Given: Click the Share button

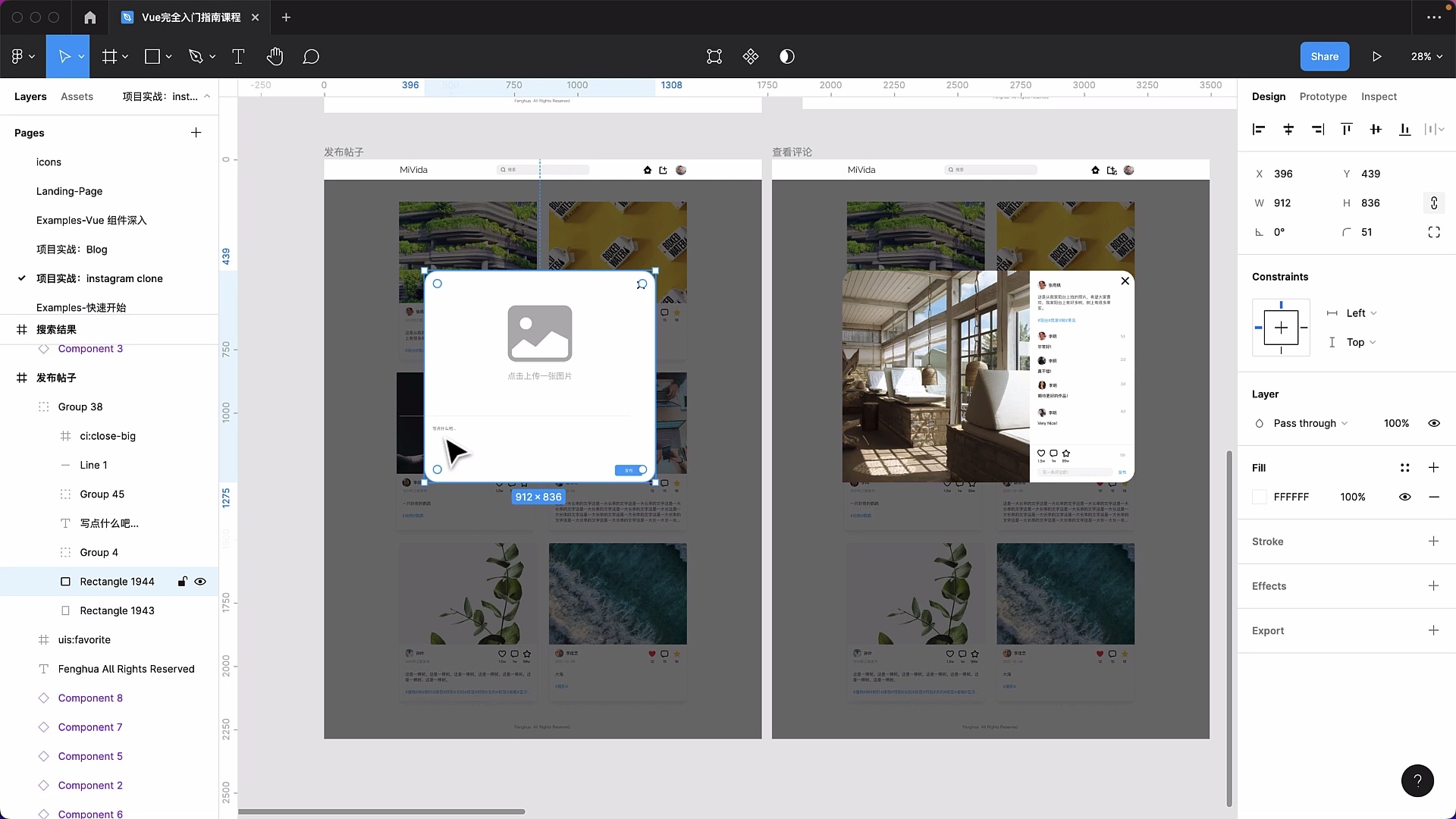Looking at the screenshot, I should pos(1324,57).
